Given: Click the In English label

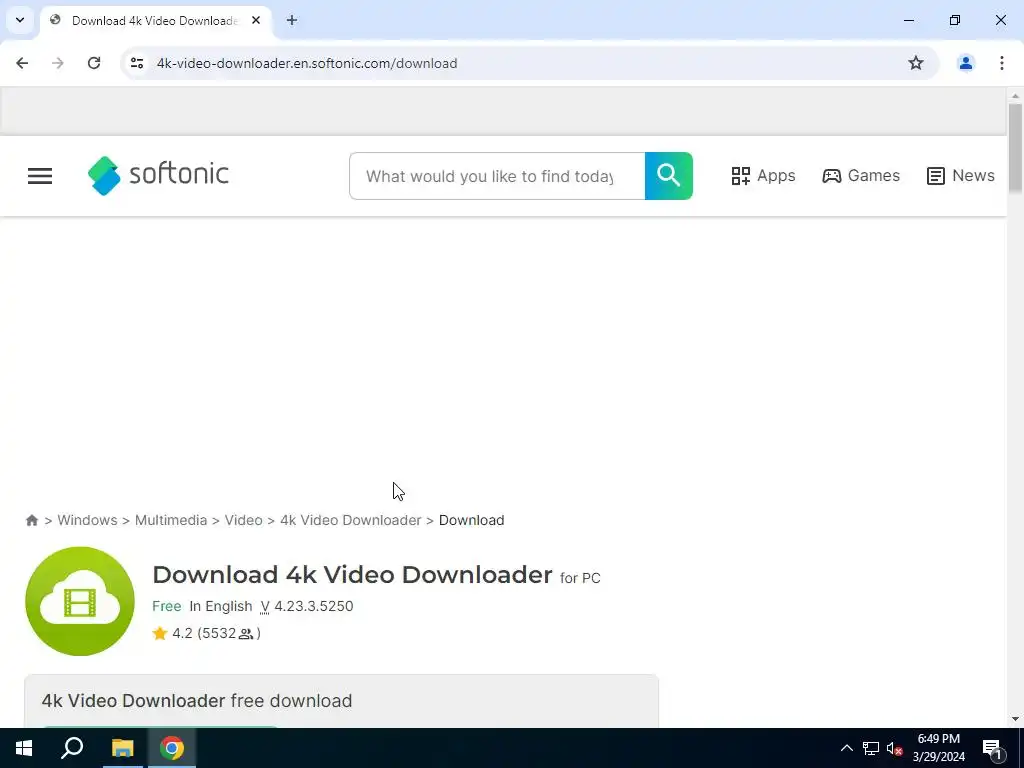Looking at the screenshot, I should (x=221, y=606).
